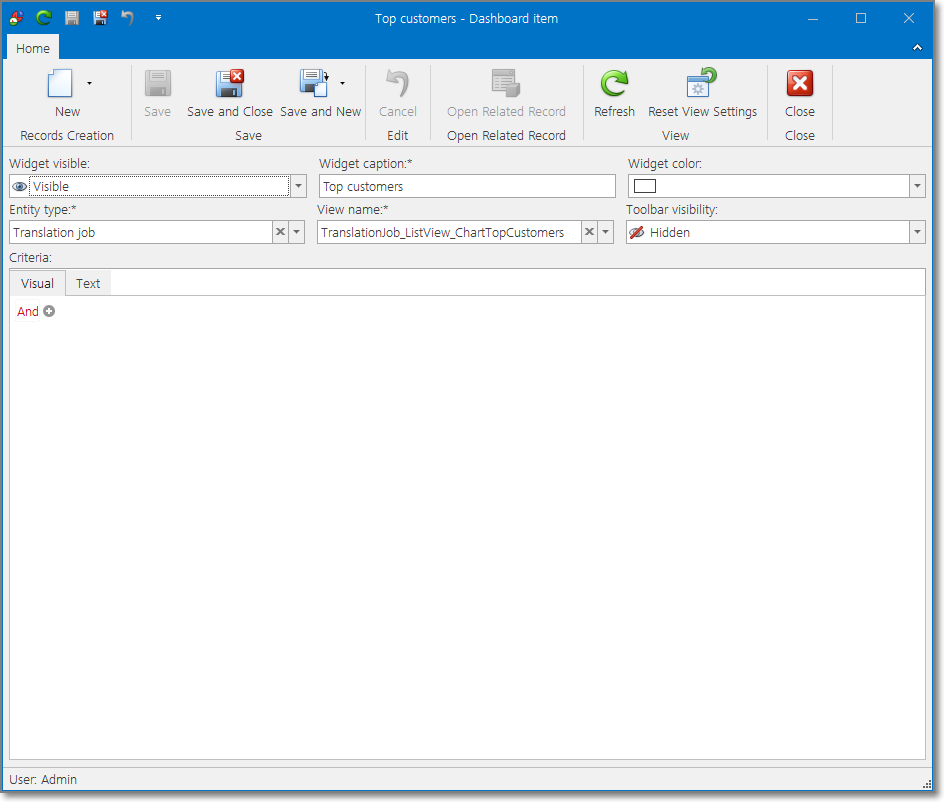944x802 pixels.
Task: Click Save and Close in ribbon
Action: pos(230,94)
